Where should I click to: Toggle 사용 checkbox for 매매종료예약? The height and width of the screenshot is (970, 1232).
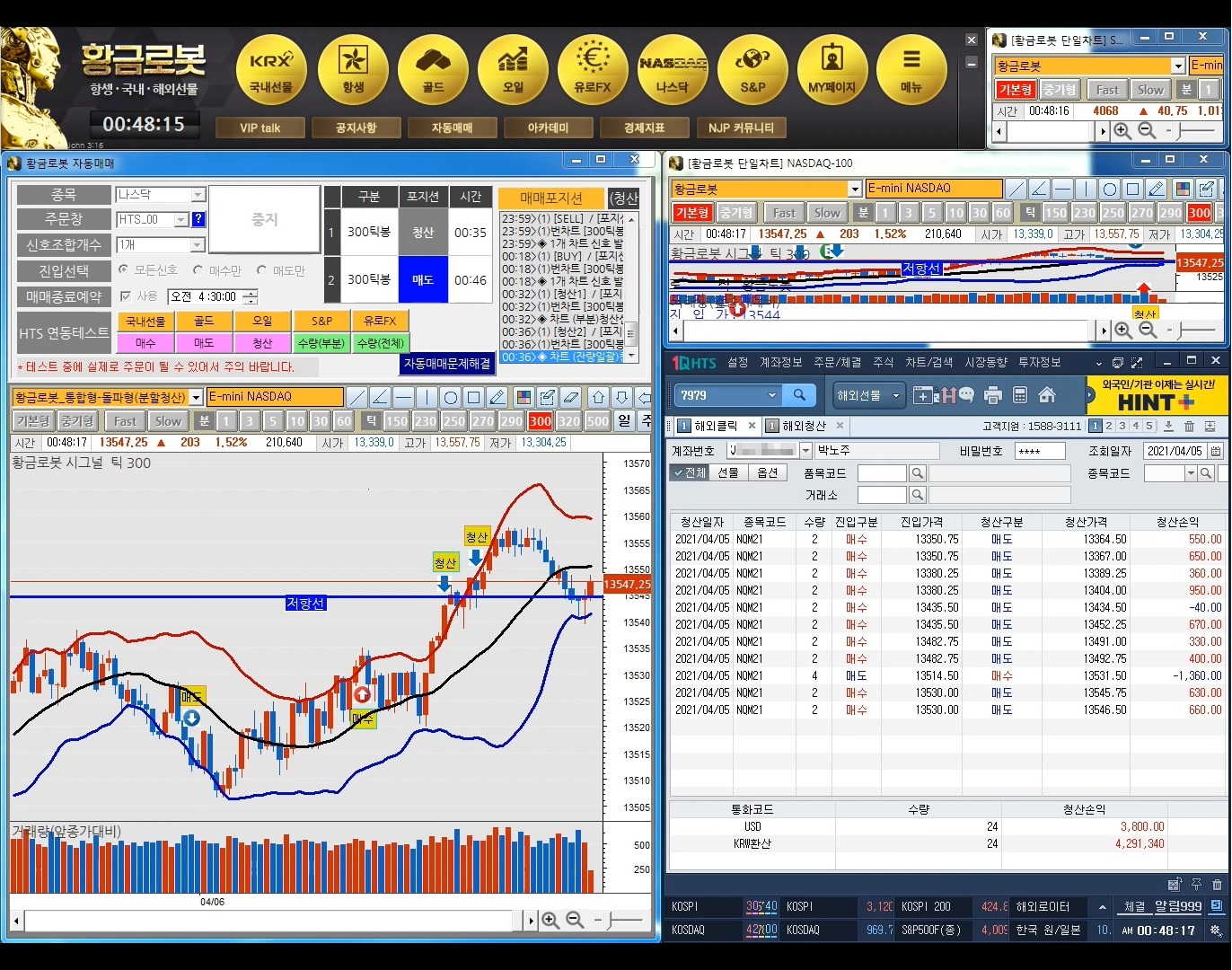[125, 296]
